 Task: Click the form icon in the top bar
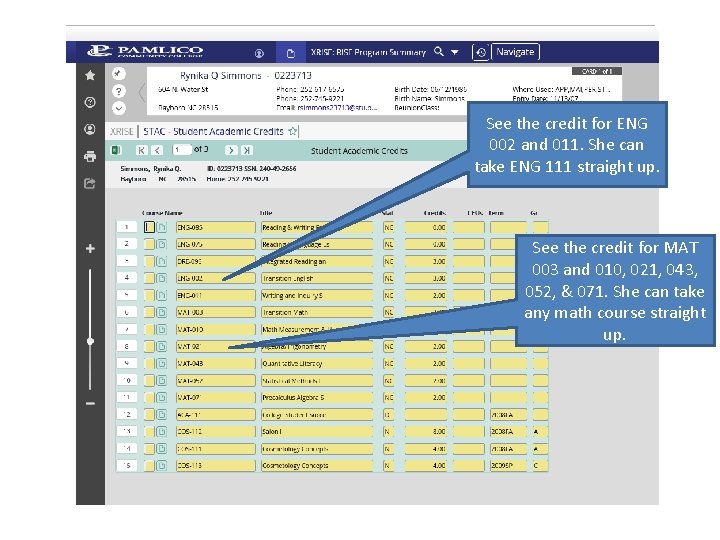coord(291,53)
